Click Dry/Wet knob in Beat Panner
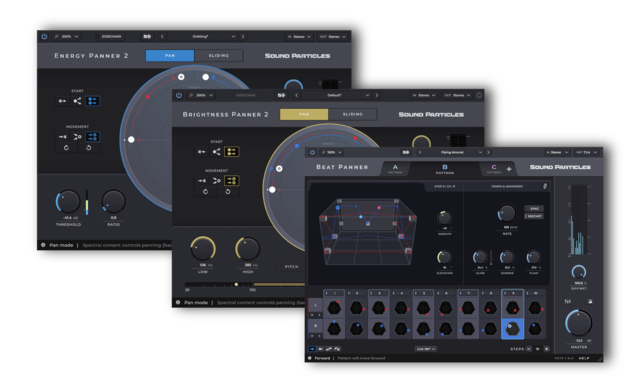 click(578, 272)
